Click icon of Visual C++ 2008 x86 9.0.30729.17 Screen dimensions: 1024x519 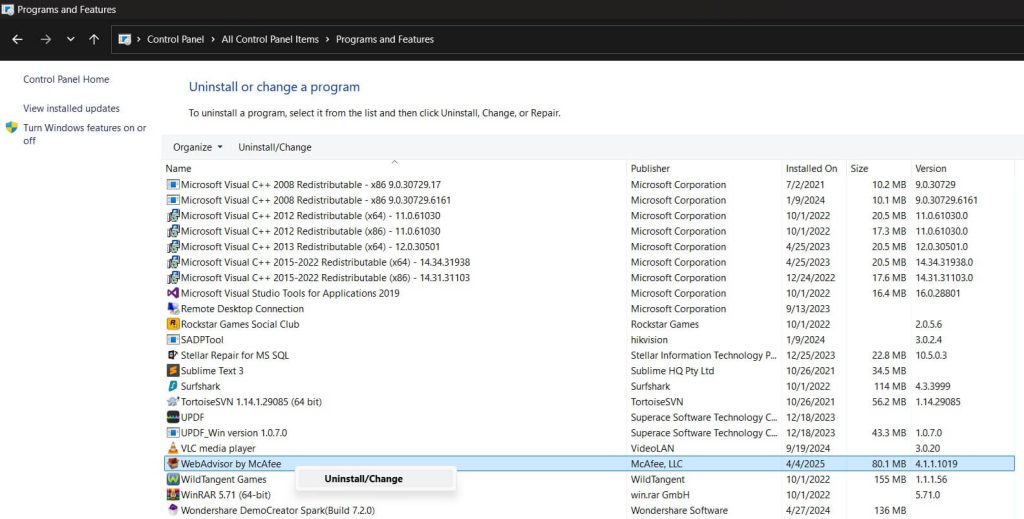[x=172, y=185]
